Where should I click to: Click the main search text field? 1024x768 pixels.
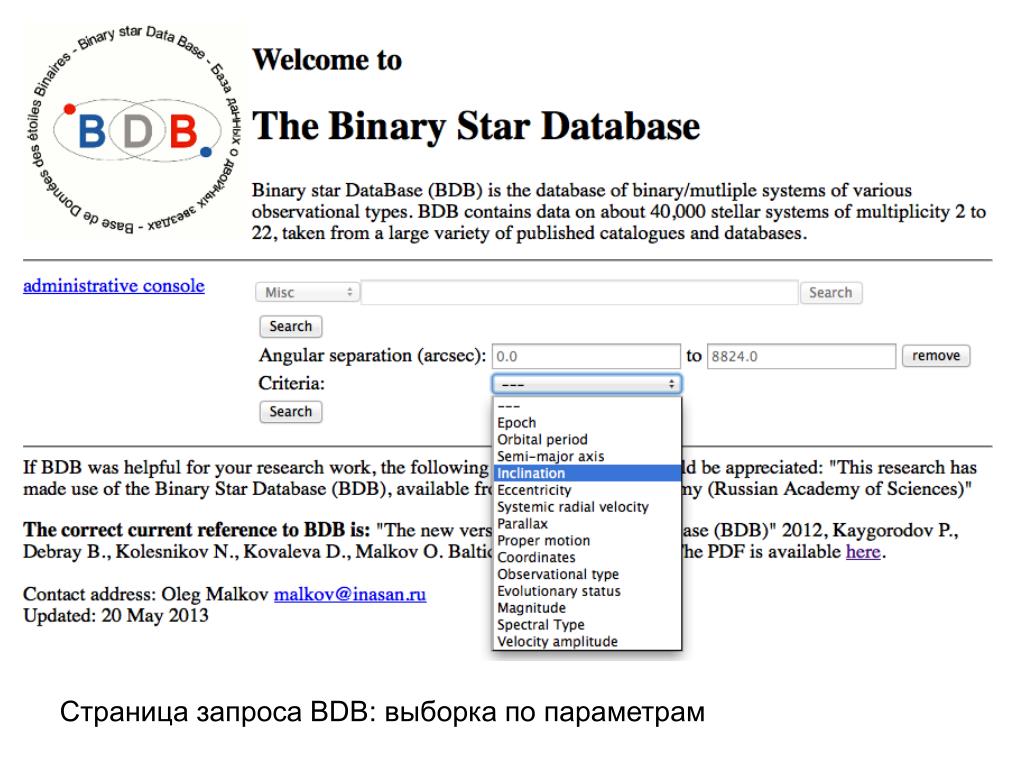pyautogui.click(x=580, y=292)
